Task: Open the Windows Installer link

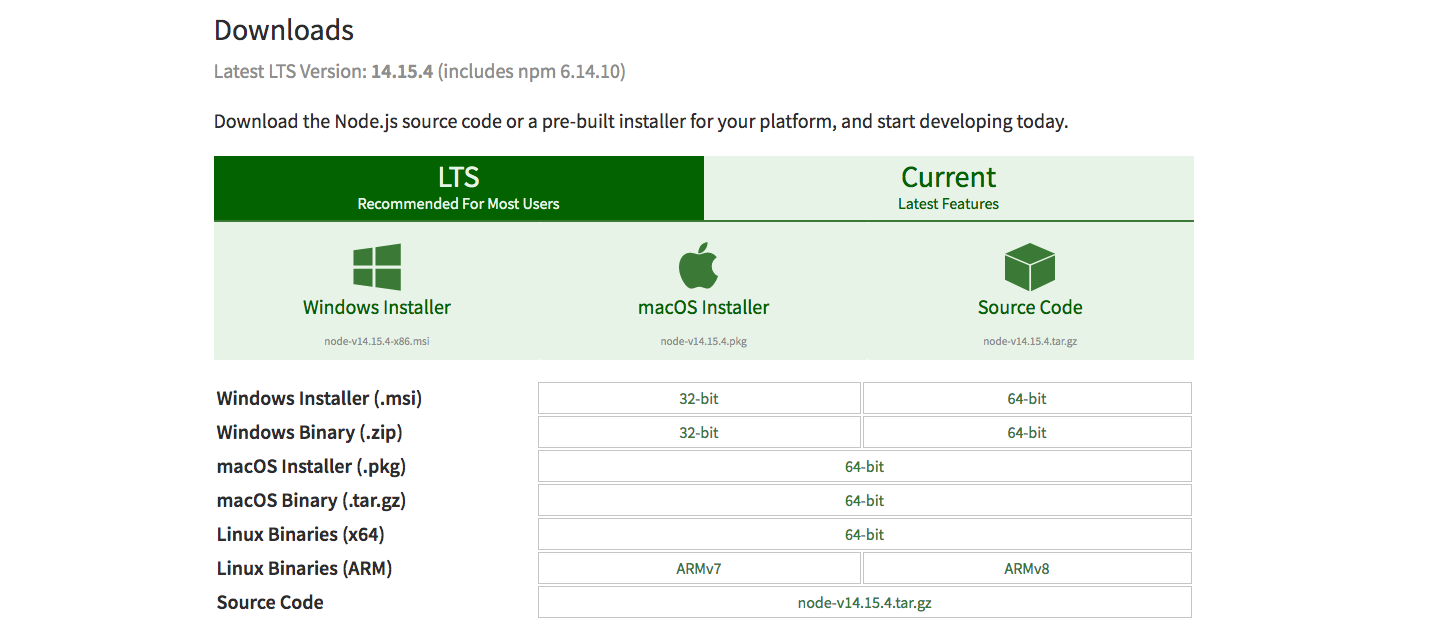Action: coord(377,307)
